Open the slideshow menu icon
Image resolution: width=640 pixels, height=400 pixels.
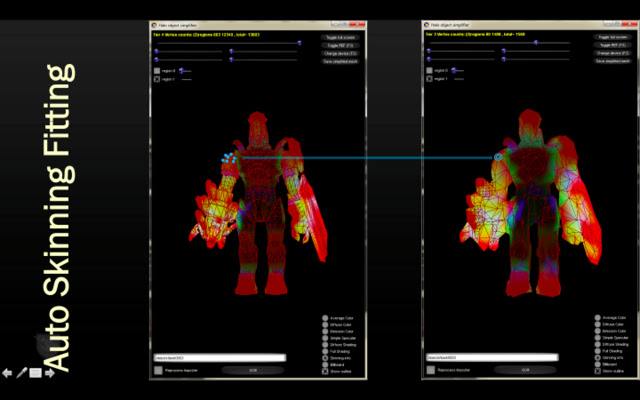pyautogui.click(x=35, y=373)
